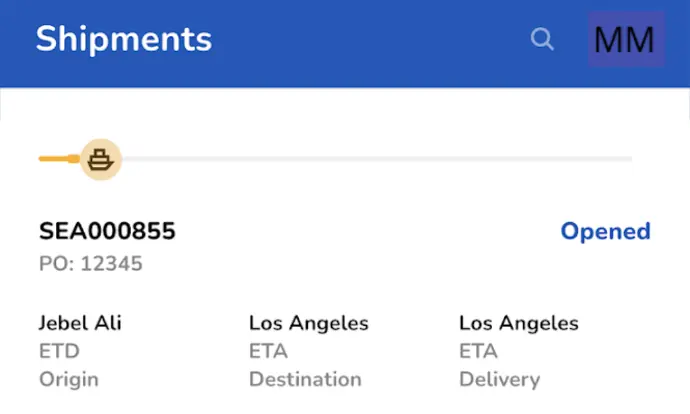Click the Origin label
This screenshot has width=690, height=414.
pyautogui.click(x=69, y=380)
